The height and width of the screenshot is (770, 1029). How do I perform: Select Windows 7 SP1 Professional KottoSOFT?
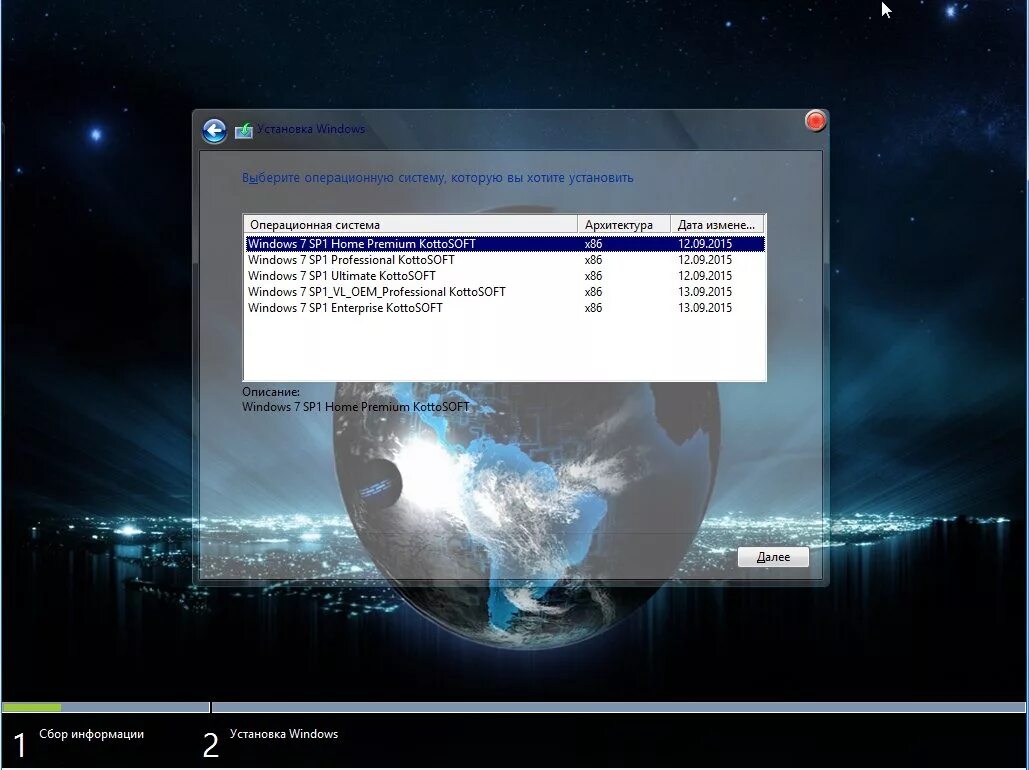(x=504, y=260)
